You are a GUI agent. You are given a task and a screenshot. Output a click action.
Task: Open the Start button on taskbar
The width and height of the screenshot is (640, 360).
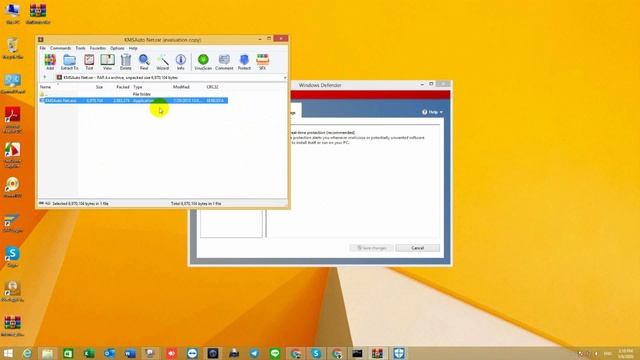(x=8, y=353)
